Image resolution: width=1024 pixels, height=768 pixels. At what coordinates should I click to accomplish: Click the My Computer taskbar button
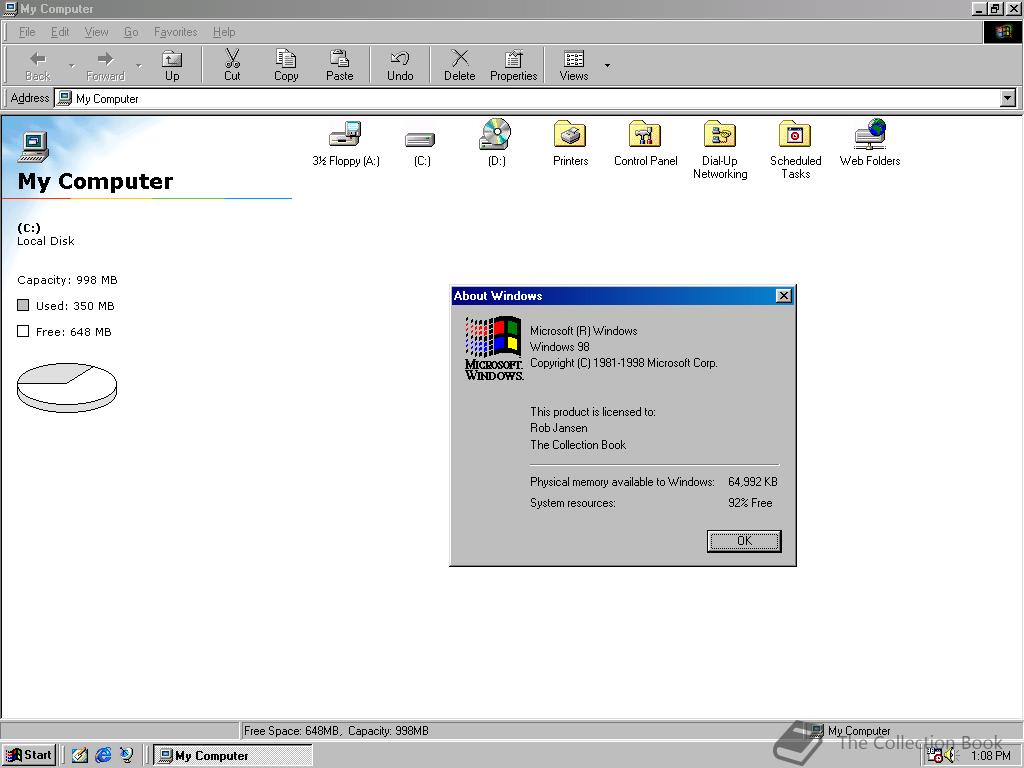233,755
